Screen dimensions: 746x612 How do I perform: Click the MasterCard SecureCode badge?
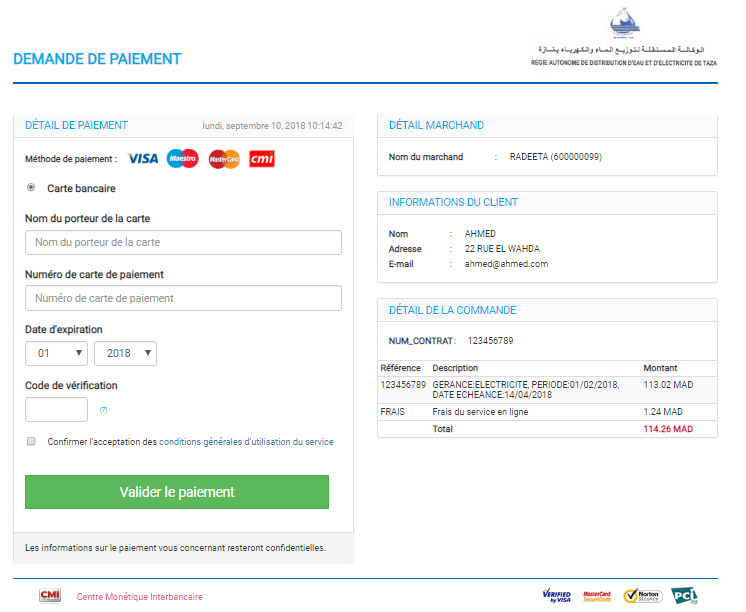tap(597, 596)
